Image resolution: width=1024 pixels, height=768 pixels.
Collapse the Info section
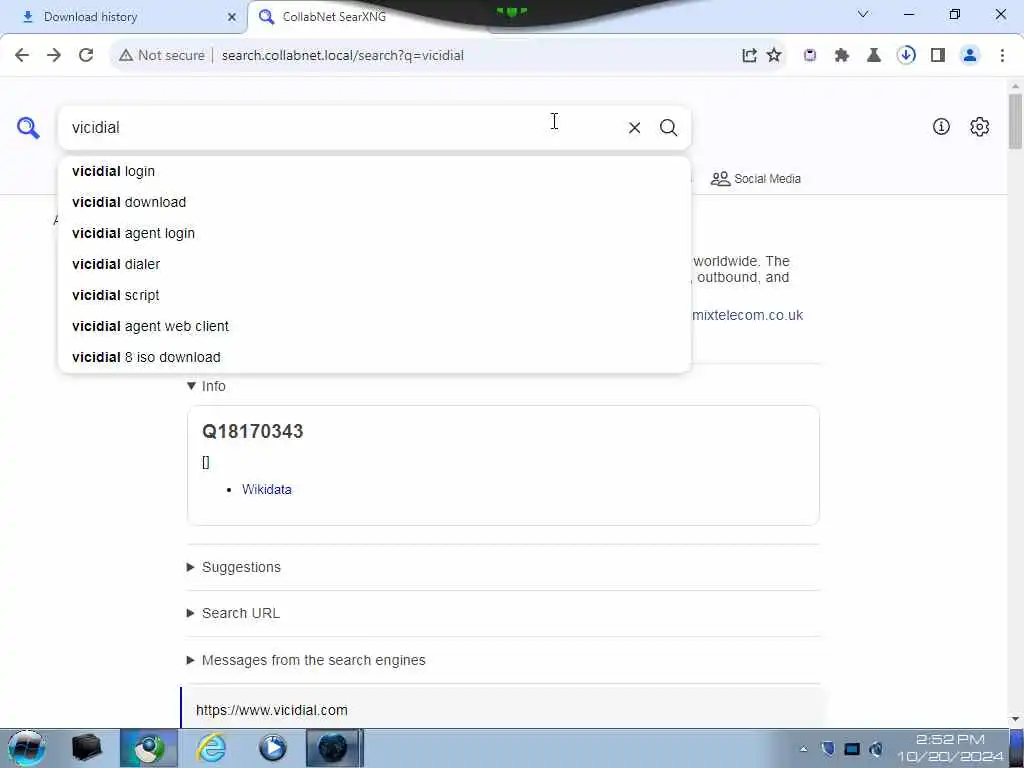206,386
